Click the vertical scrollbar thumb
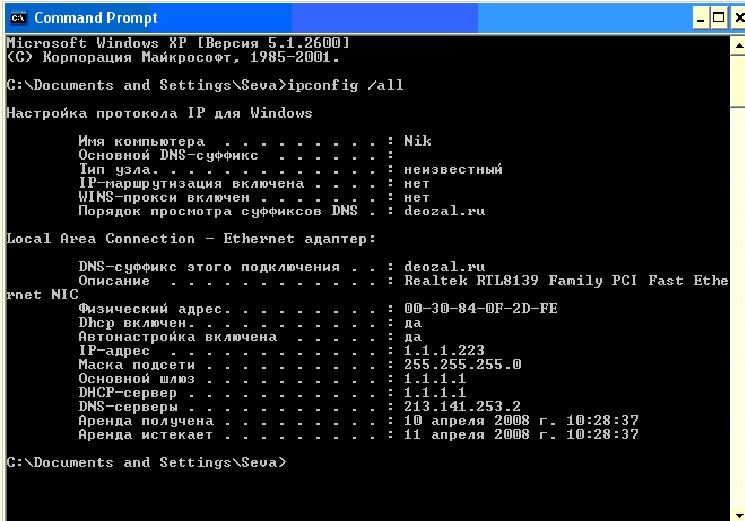Screen dimensions: 745x521 pyautogui.click(x=738, y=81)
